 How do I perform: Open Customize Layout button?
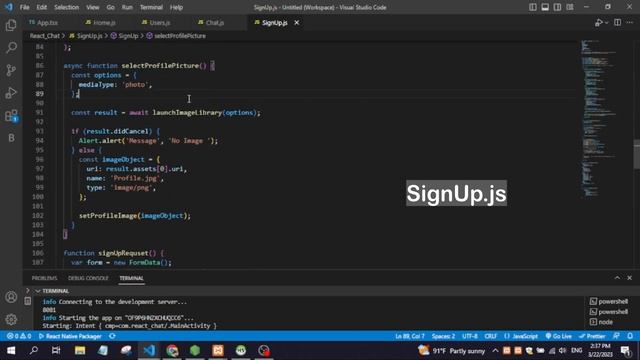point(570,7)
